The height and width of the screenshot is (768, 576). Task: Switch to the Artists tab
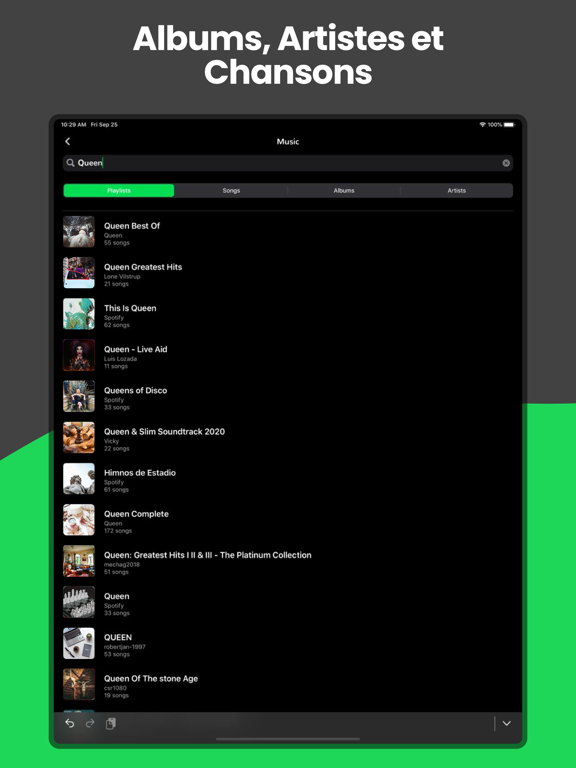pyautogui.click(x=456, y=191)
